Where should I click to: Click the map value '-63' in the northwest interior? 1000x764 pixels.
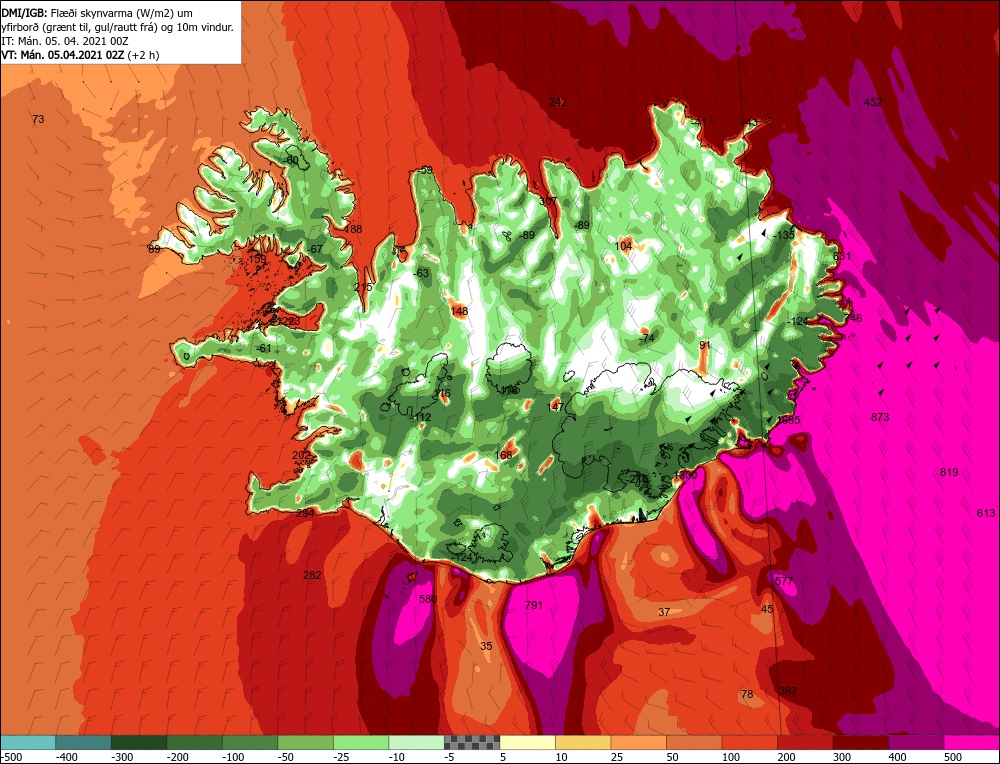pyautogui.click(x=421, y=274)
